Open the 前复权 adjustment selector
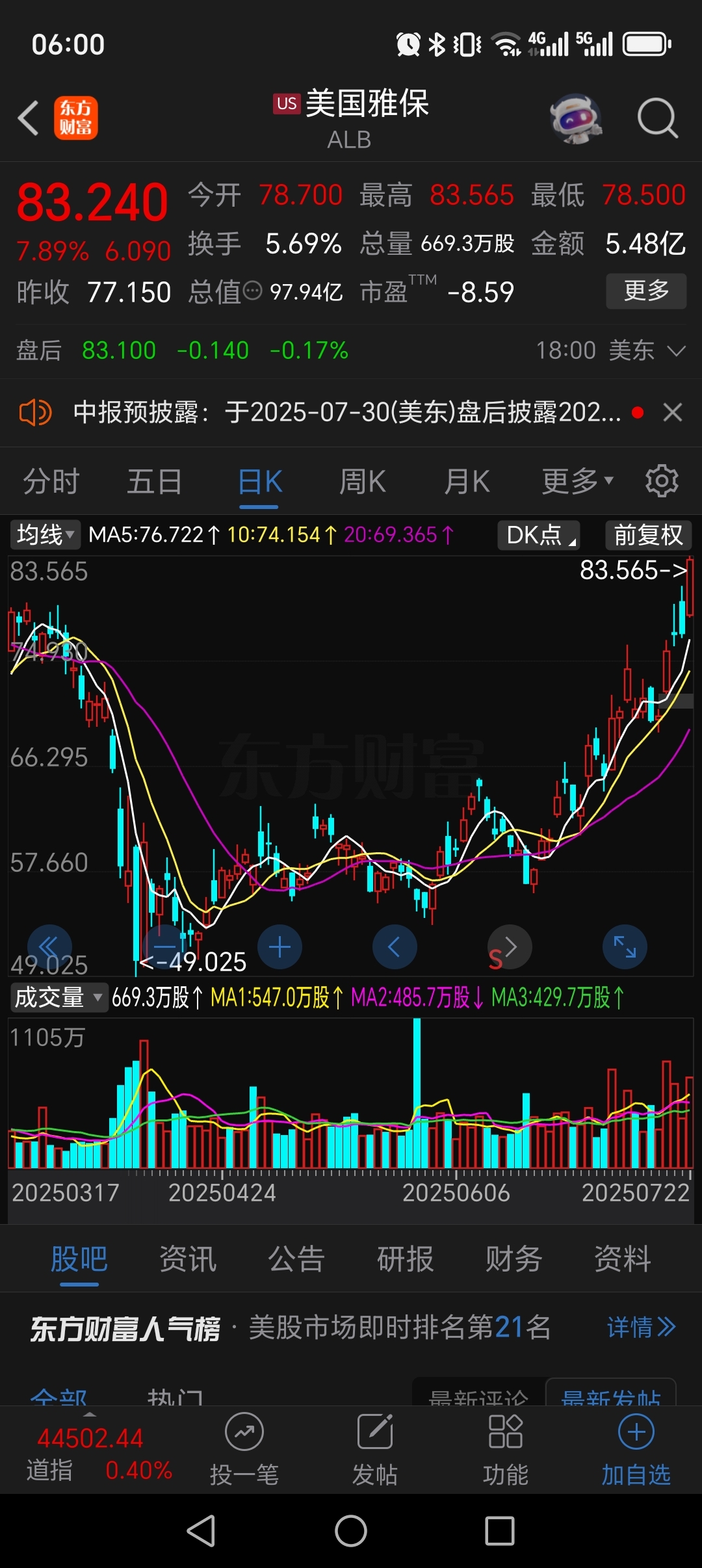Viewport: 702px width, 1568px height. click(x=648, y=535)
